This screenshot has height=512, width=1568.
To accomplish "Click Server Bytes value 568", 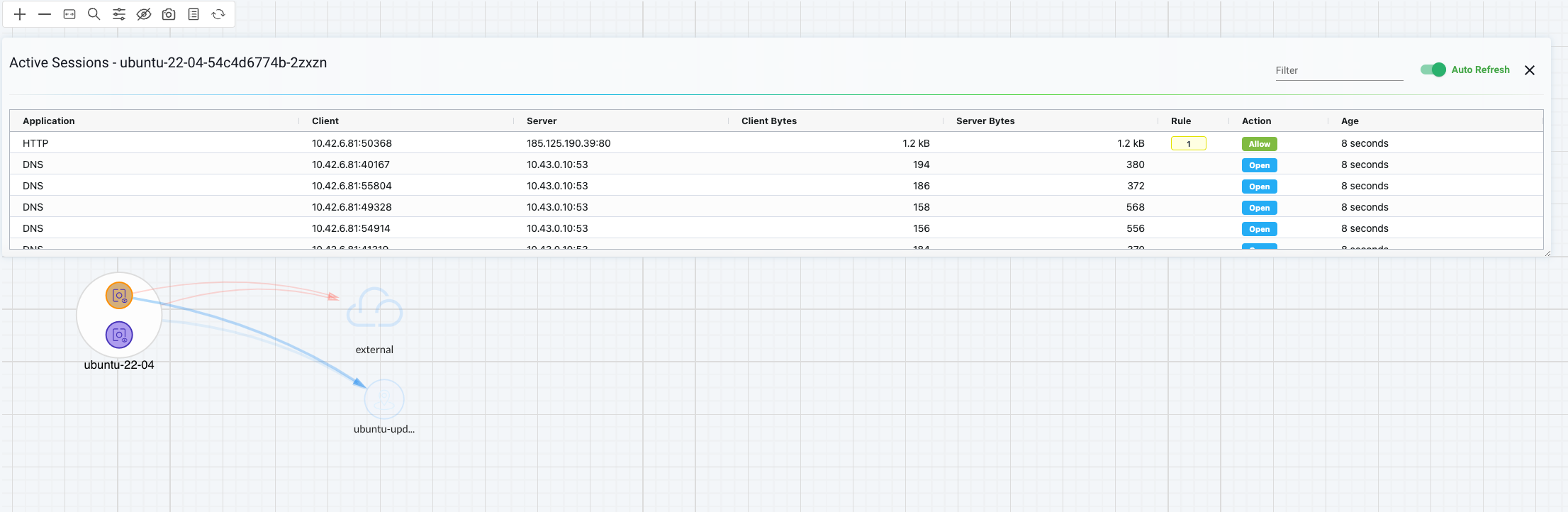I will pyautogui.click(x=1136, y=207).
